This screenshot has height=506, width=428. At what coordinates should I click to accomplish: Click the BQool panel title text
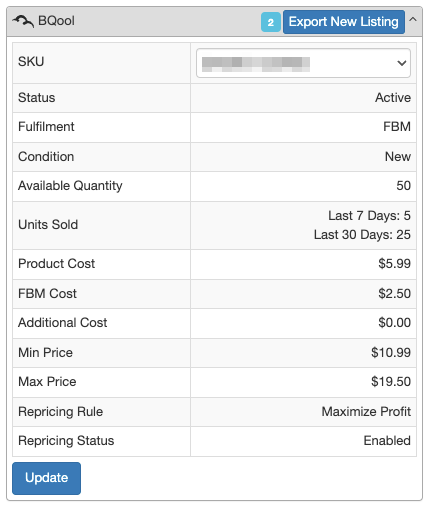point(56,21)
